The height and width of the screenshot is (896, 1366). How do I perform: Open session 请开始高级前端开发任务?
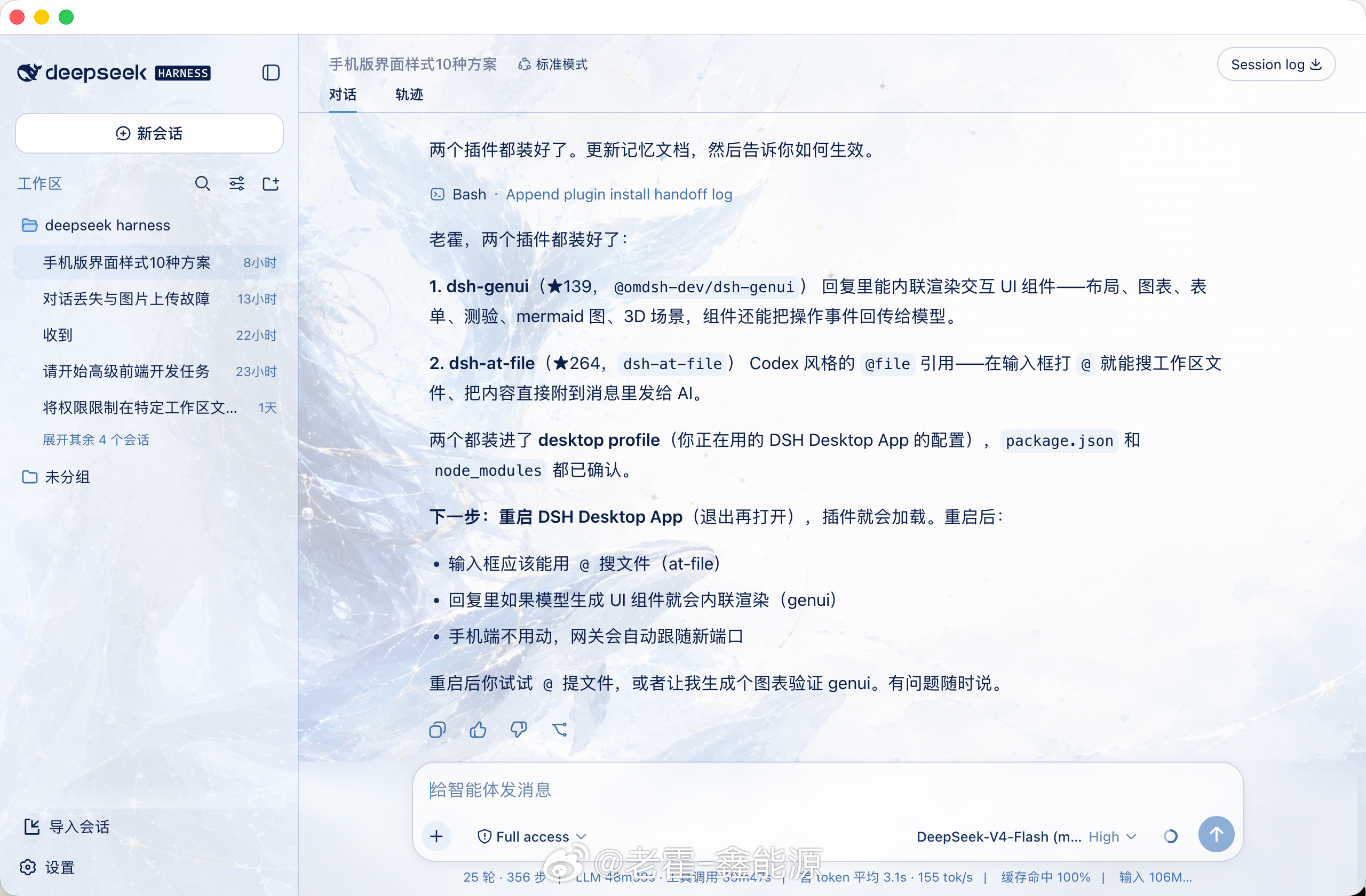[x=149, y=371]
